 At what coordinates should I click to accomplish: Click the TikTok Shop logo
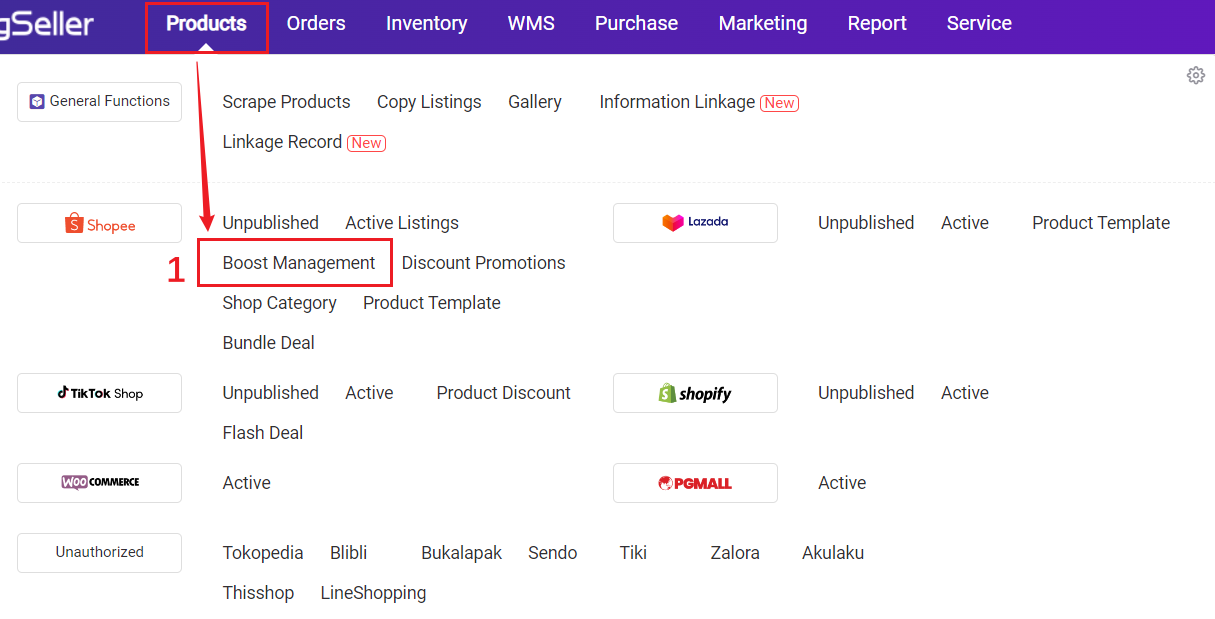pos(99,393)
